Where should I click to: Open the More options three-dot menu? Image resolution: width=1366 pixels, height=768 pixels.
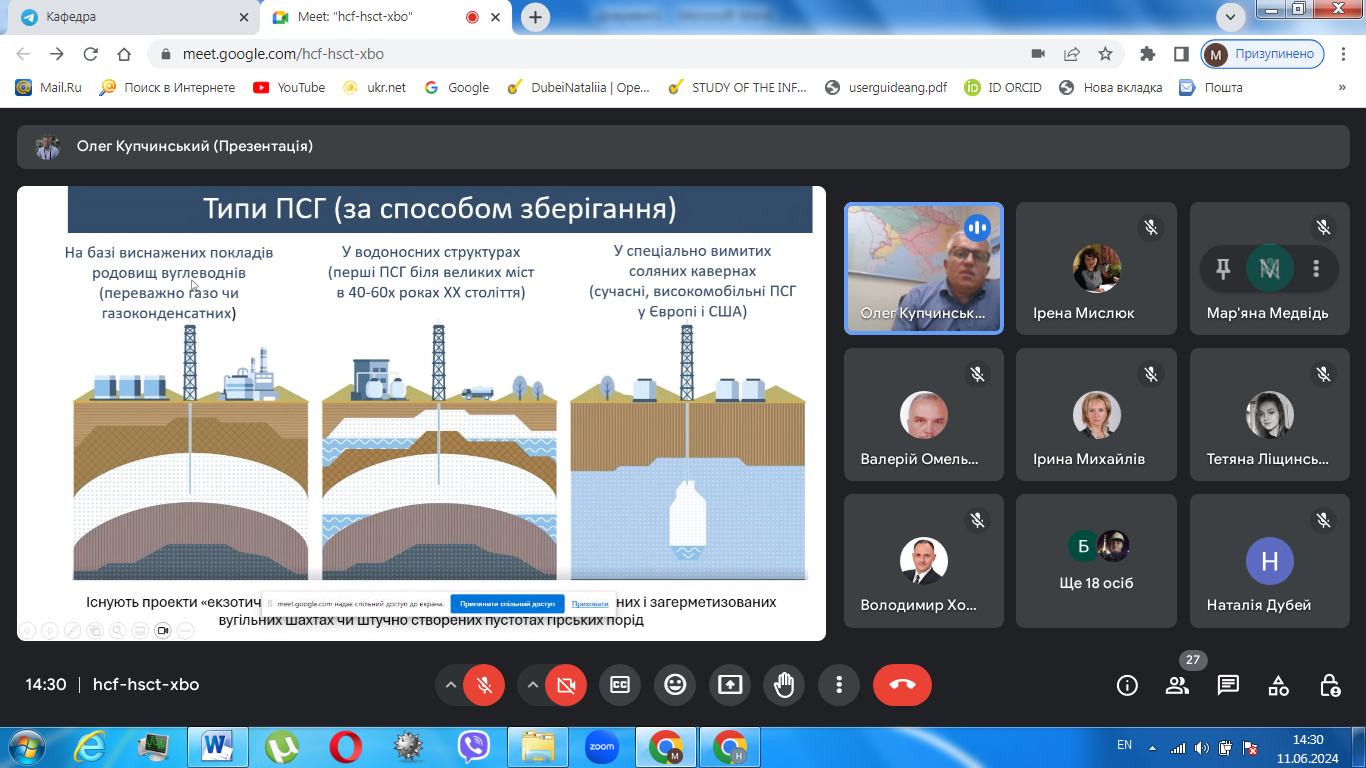coord(838,685)
